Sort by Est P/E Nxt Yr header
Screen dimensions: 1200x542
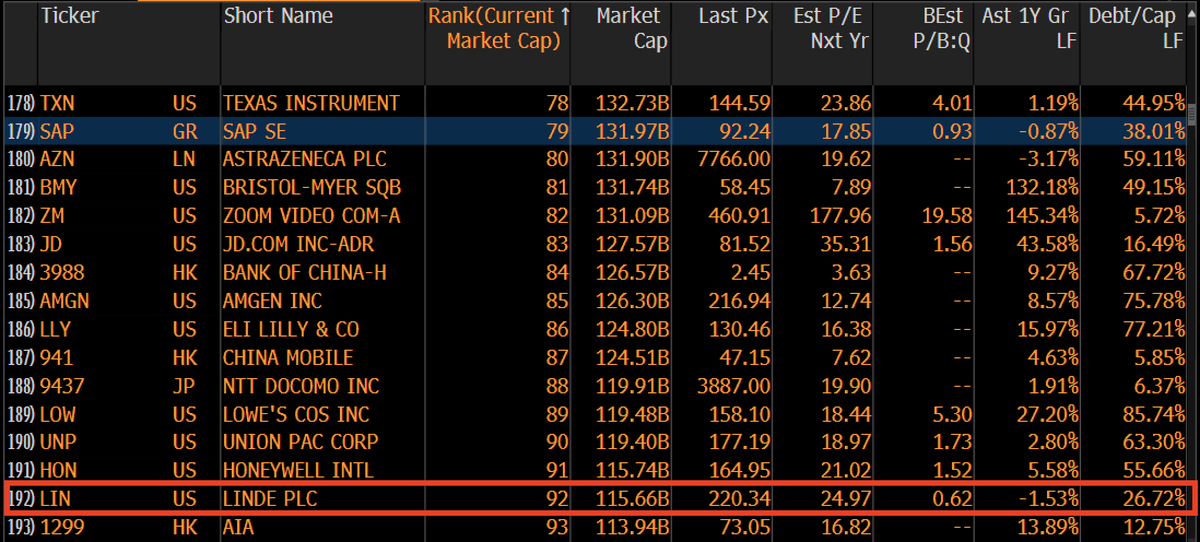[x=831, y=28]
